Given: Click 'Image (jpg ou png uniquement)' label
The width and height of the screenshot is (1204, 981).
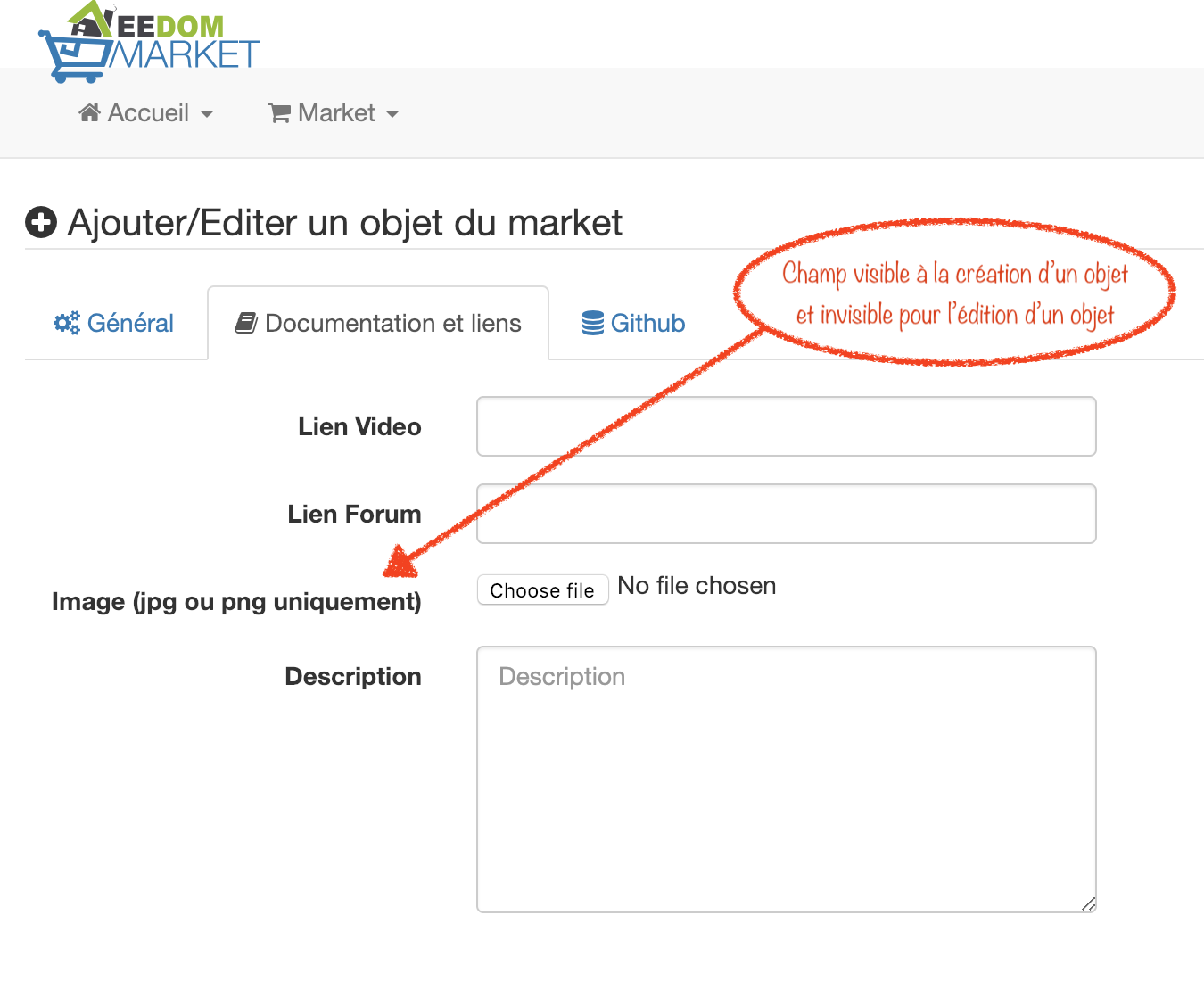Looking at the screenshot, I should [236, 602].
